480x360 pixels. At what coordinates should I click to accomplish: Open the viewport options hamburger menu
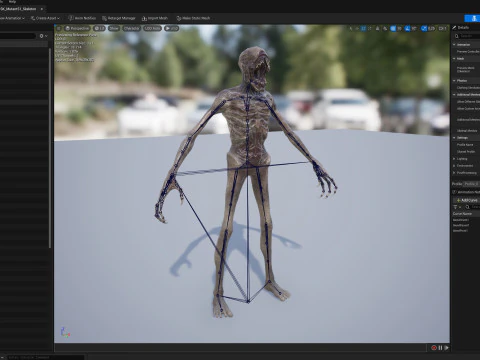pos(59,28)
